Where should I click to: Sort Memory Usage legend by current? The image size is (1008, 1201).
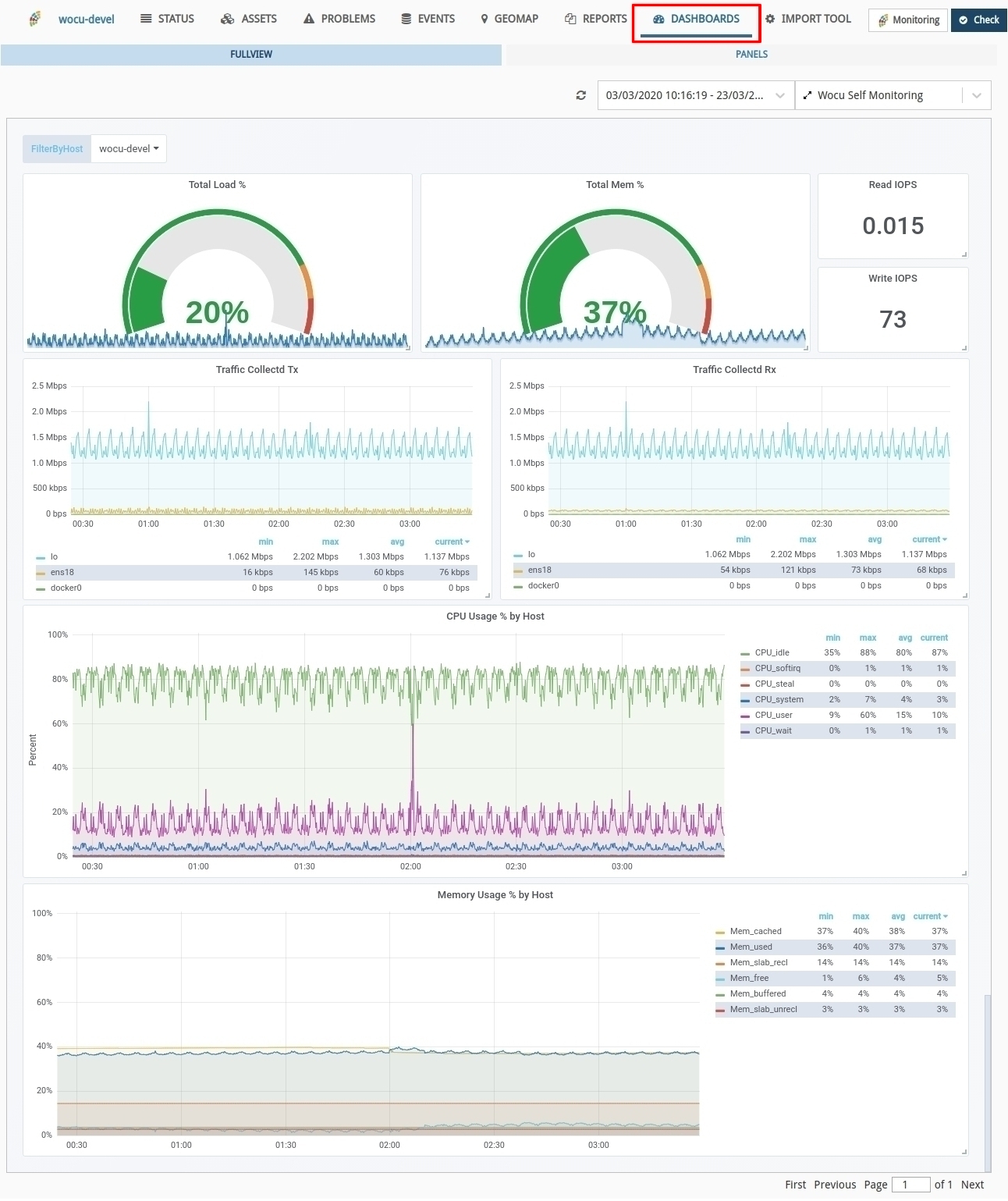click(931, 917)
